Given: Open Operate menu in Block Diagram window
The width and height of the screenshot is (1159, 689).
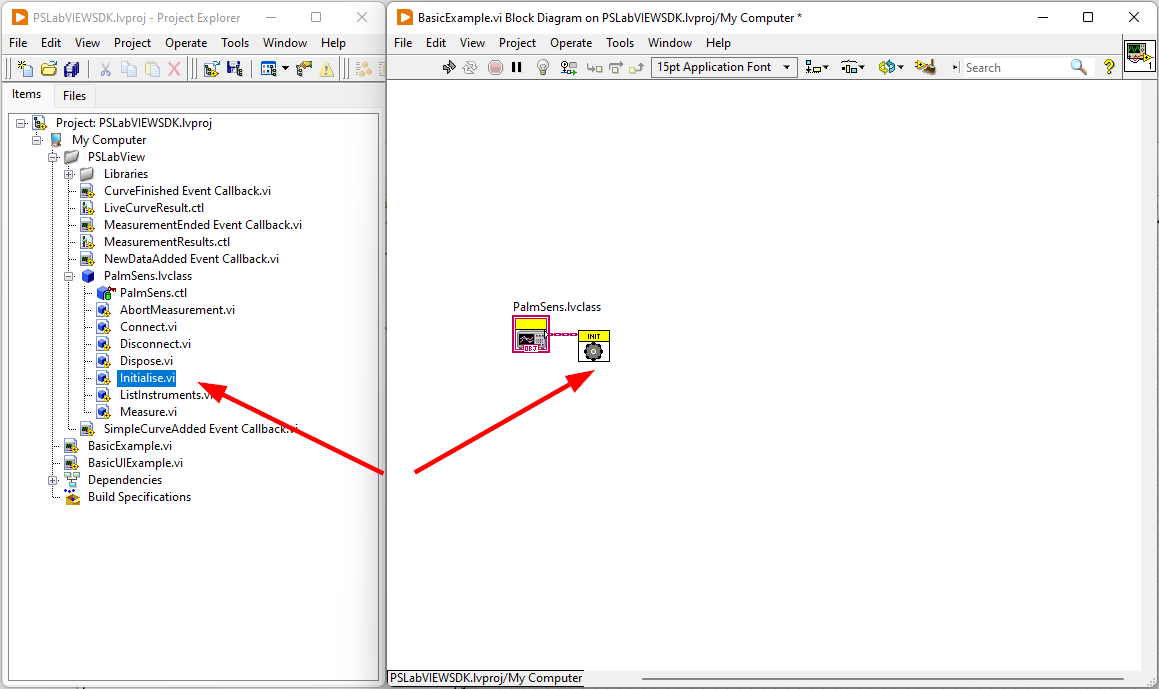Looking at the screenshot, I should [x=571, y=43].
